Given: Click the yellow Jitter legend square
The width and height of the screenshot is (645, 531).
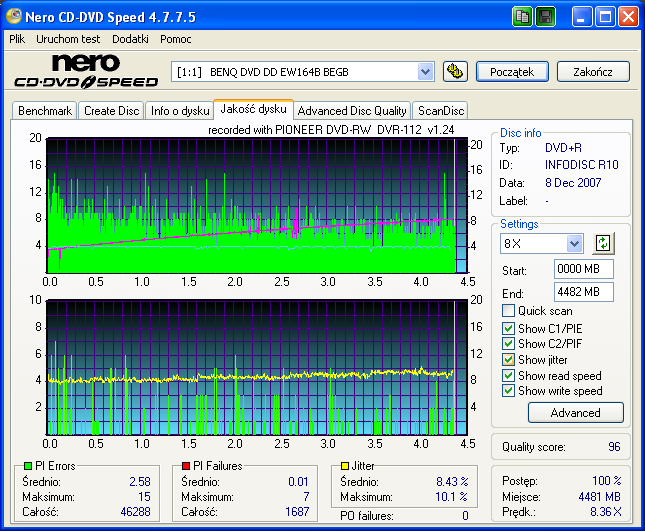Looking at the screenshot, I should coord(345,466).
